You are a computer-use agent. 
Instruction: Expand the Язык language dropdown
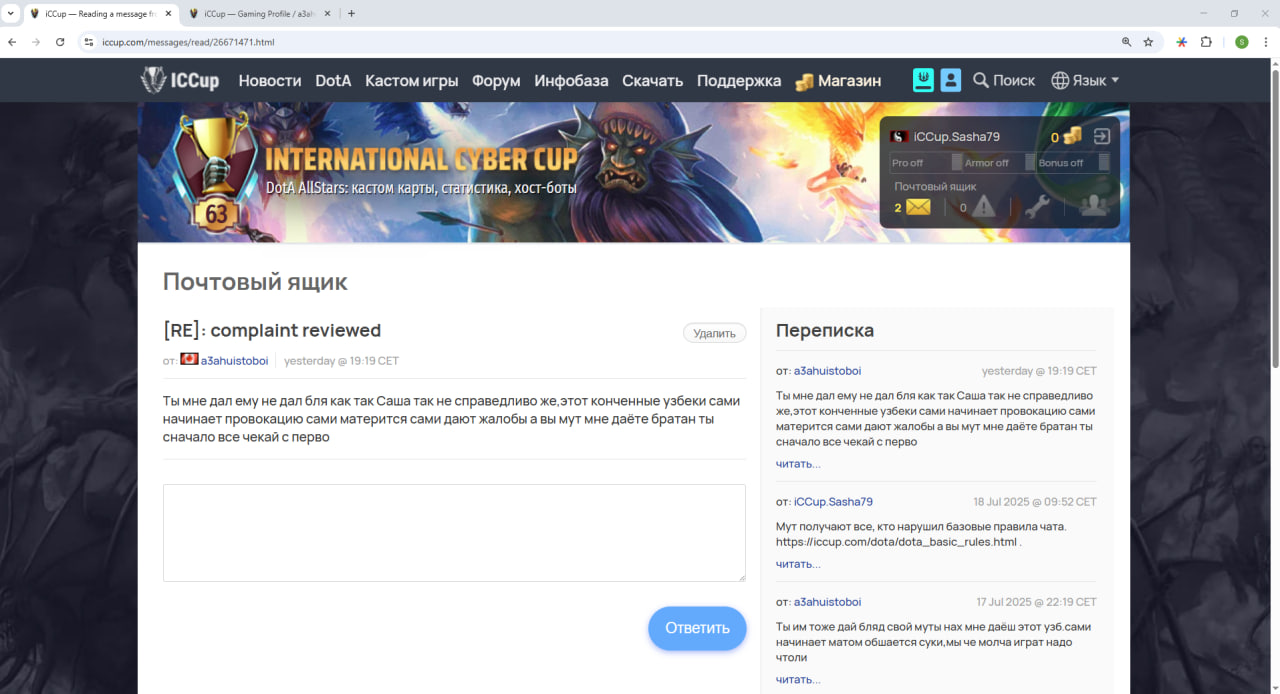coord(1085,80)
